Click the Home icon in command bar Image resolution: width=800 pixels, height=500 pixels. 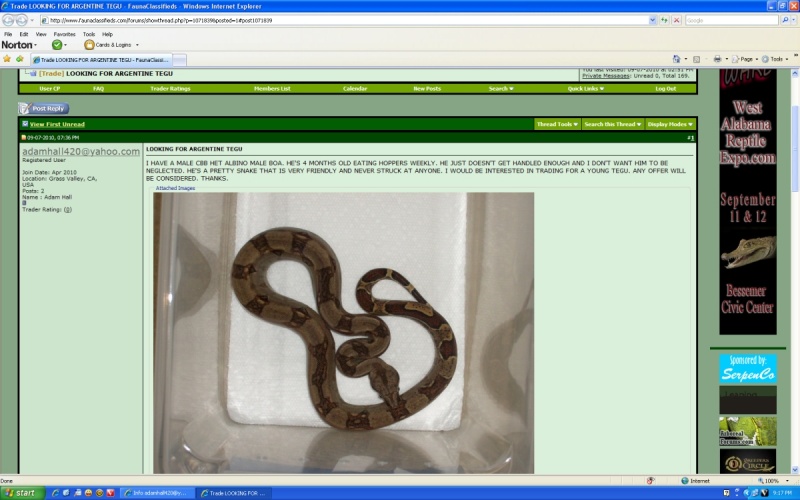click(677, 59)
